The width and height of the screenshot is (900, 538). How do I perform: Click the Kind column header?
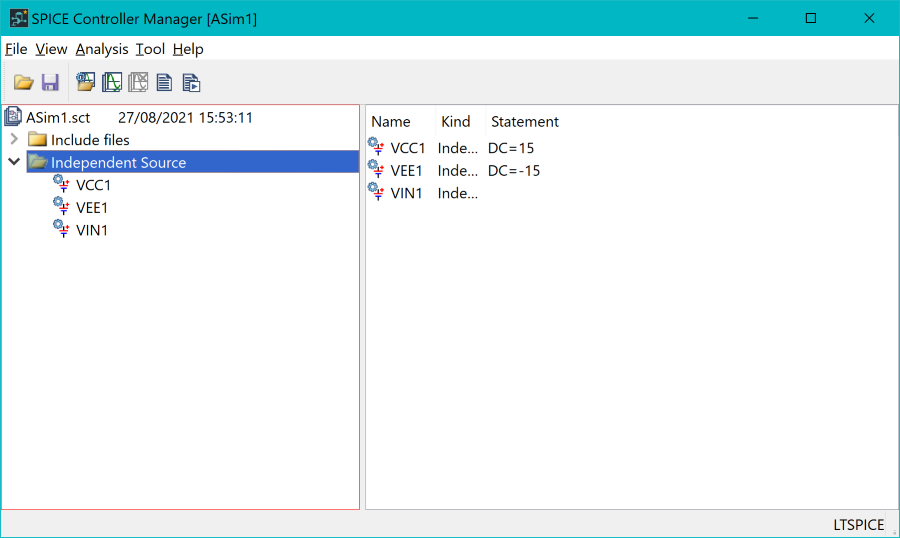(455, 122)
